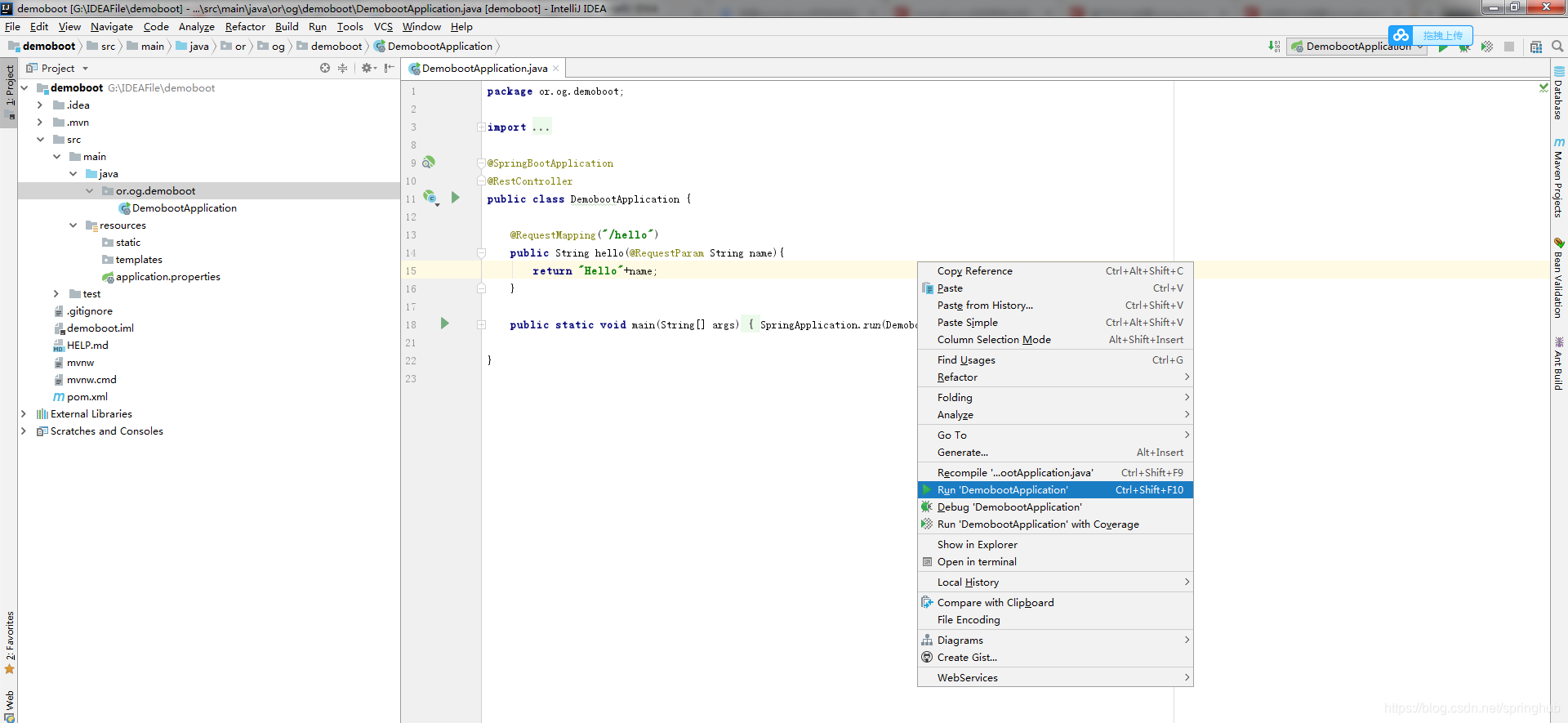Open the Favorites tool window
The height and width of the screenshot is (723, 1568).
[x=10, y=643]
